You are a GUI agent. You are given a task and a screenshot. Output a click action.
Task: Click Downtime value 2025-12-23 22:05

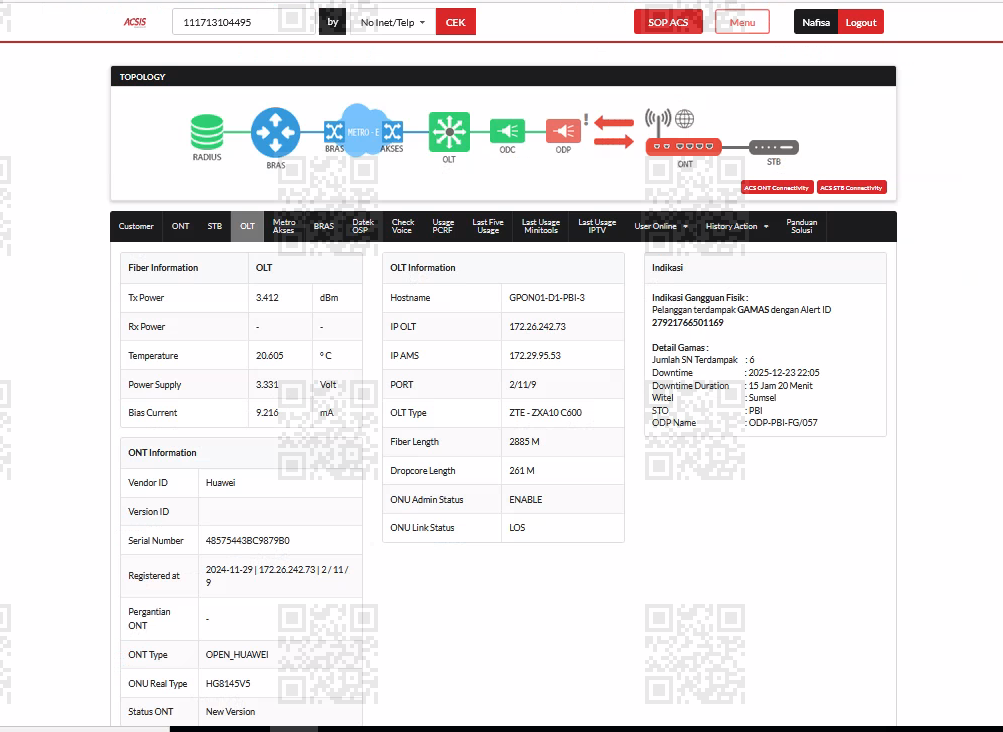tap(784, 372)
